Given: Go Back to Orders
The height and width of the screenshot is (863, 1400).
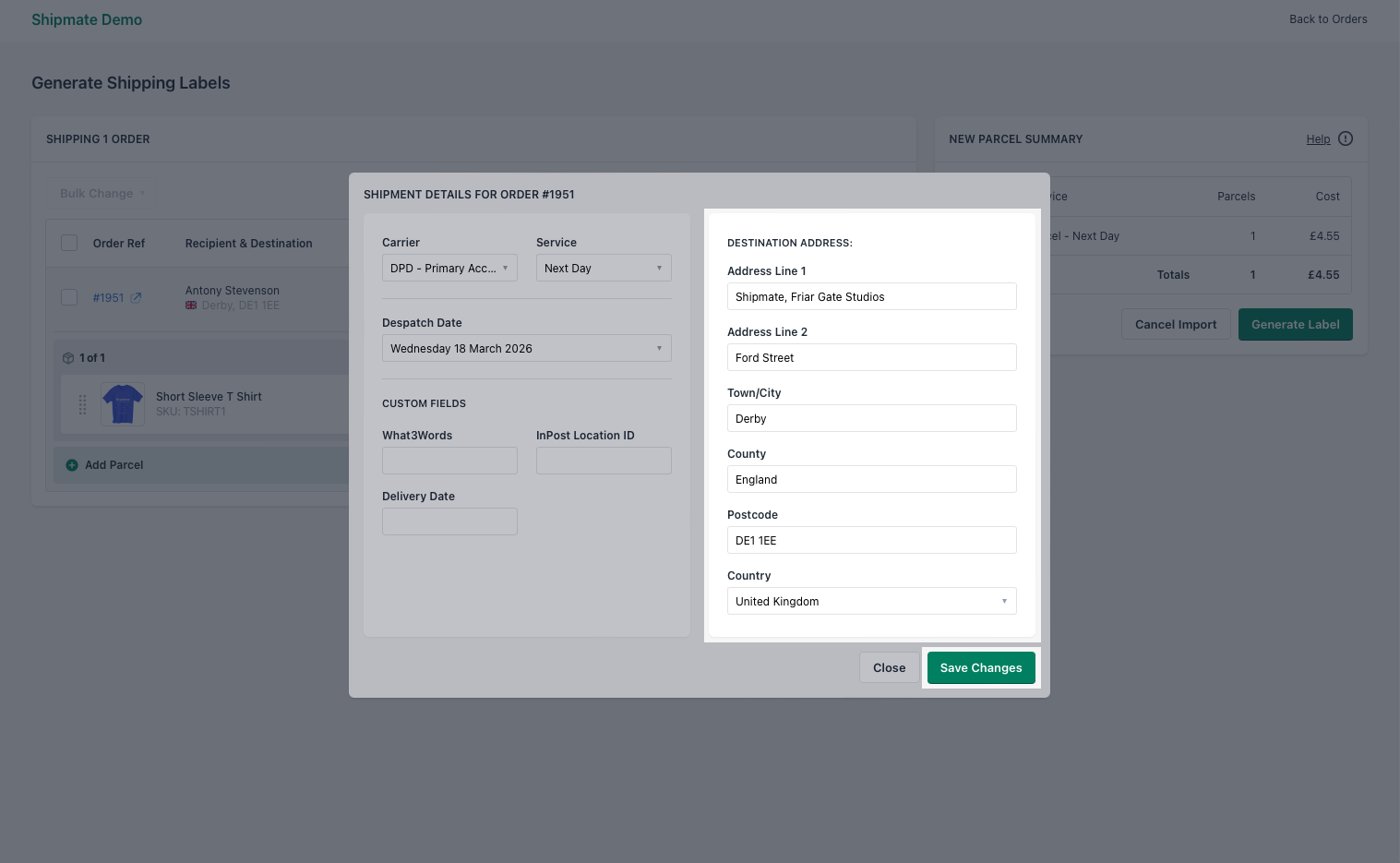Looking at the screenshot, I should (x=1328, y=18).
